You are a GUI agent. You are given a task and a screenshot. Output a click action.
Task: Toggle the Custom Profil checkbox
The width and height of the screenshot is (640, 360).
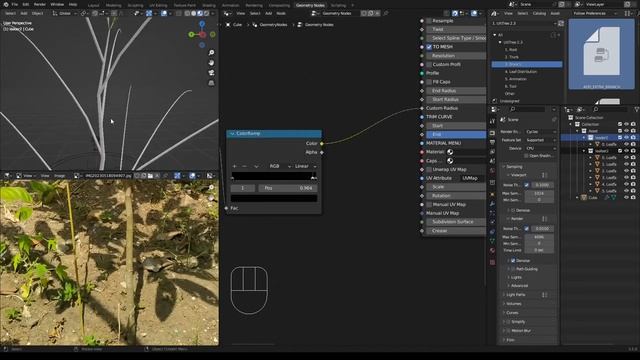pos(429,64)
